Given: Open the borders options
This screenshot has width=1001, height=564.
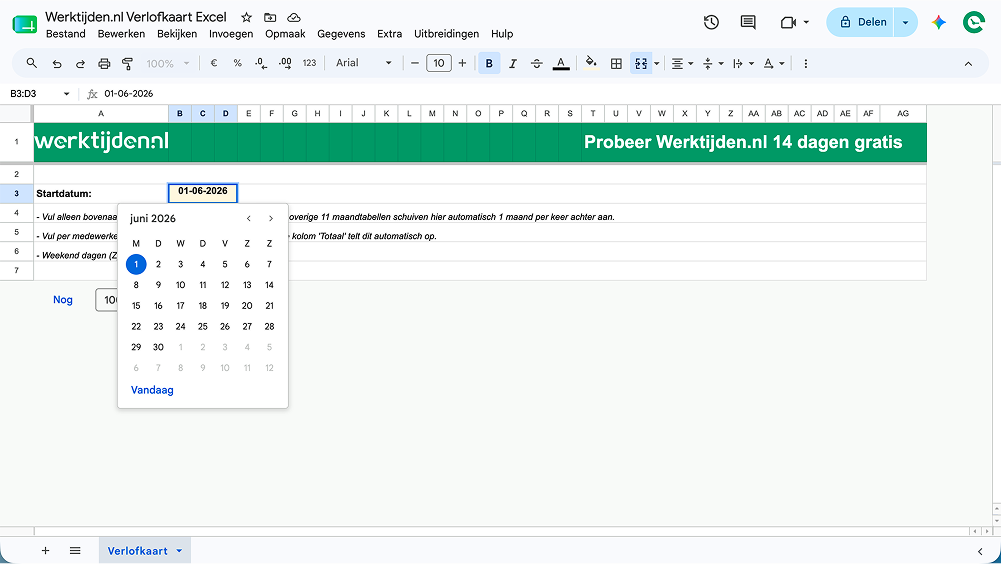Looking at the screenshot, I should pyautogui.click(x=616, y=63).
